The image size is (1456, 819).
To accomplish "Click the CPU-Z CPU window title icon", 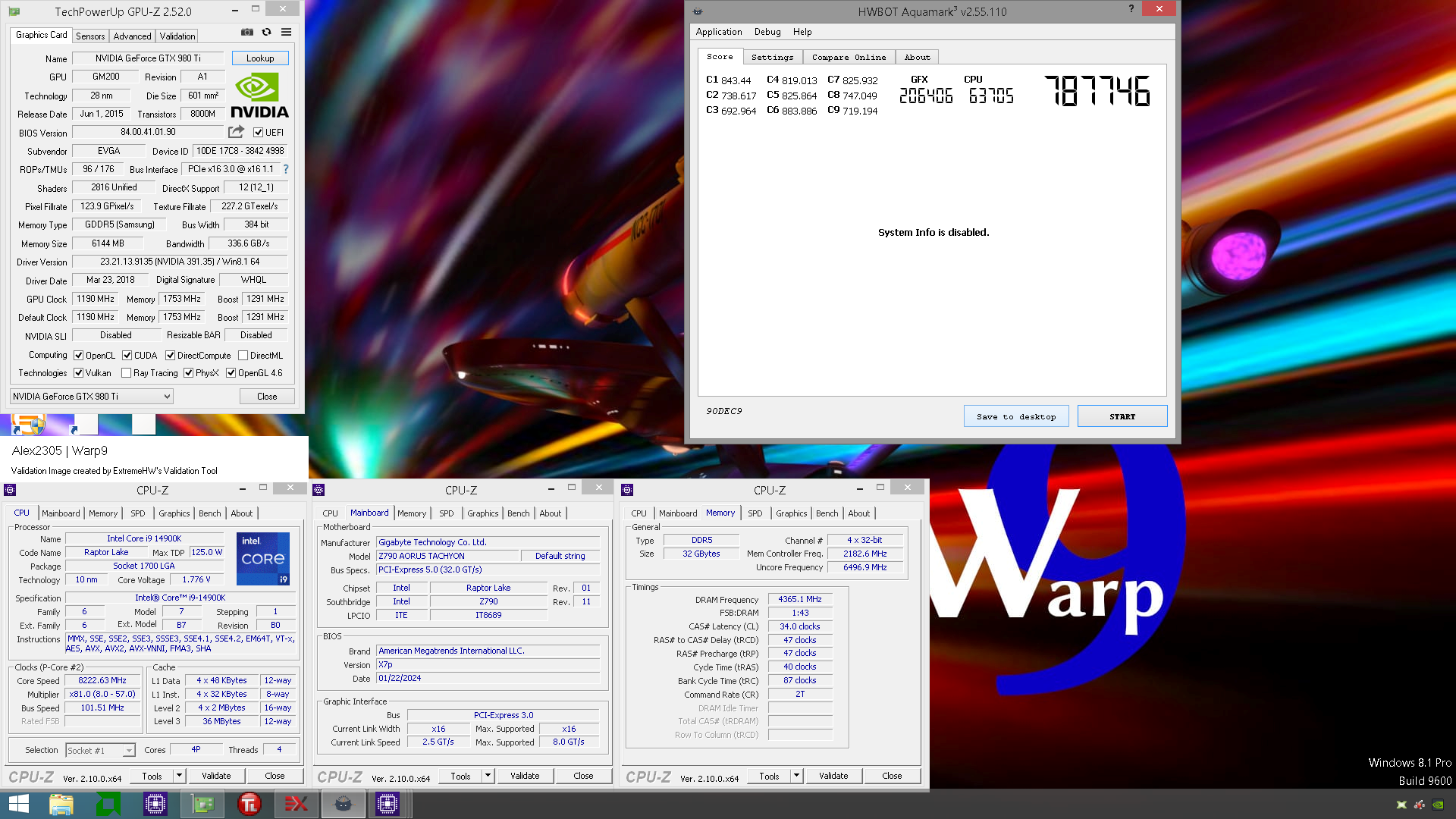I will 10,490.
